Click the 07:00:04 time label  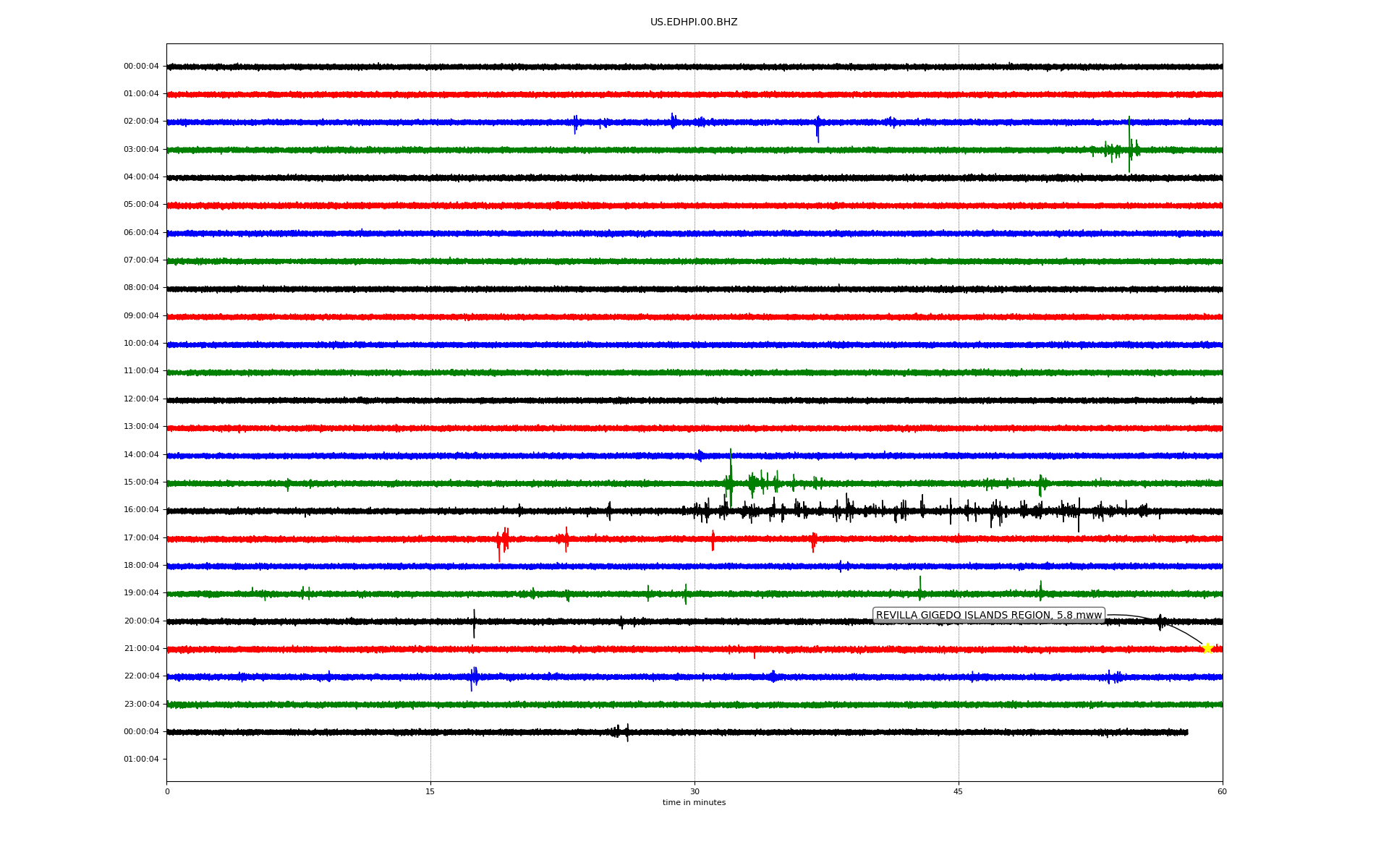(141, 260)
